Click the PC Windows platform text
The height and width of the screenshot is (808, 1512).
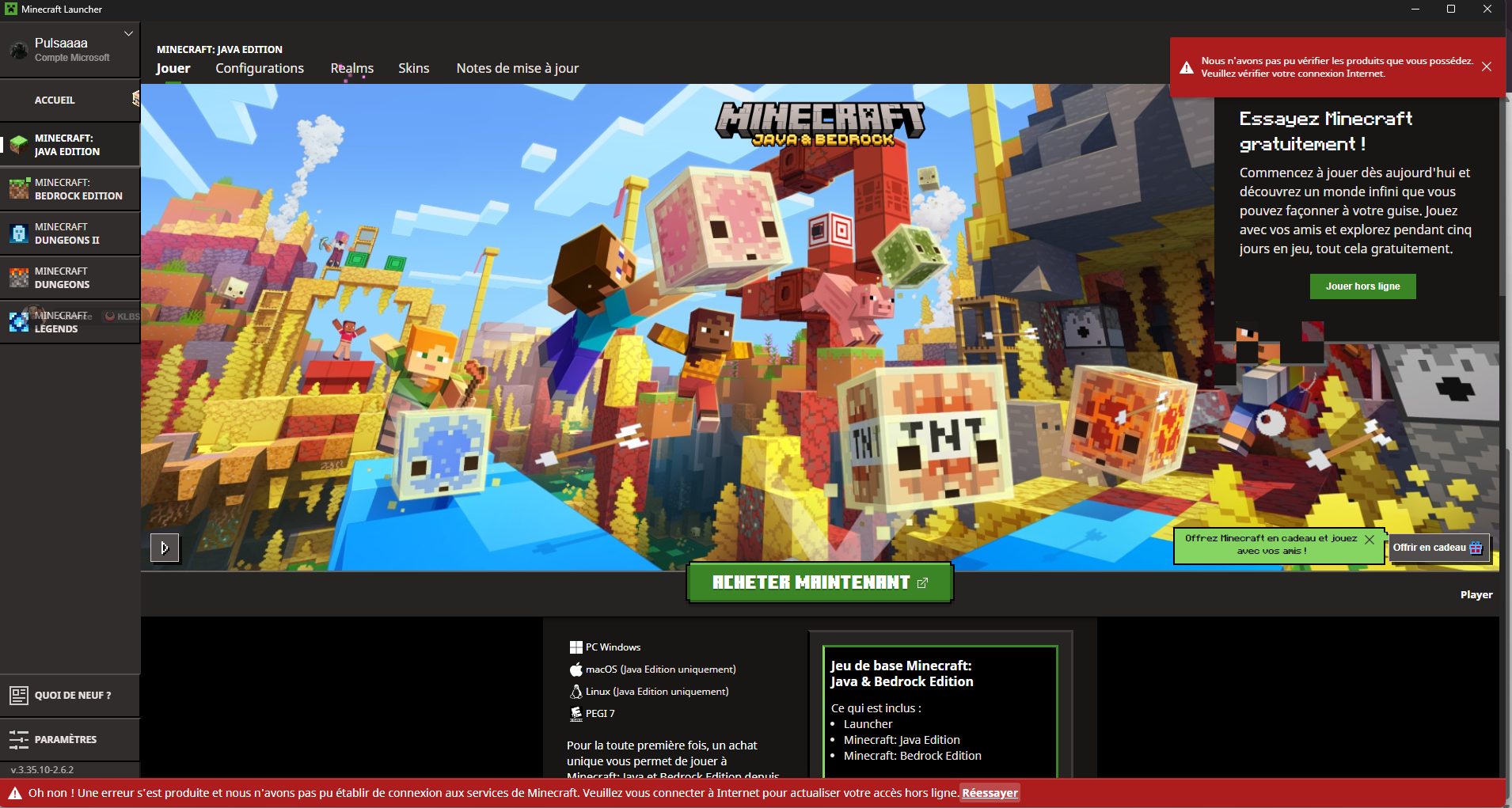[x=613, y=647]
